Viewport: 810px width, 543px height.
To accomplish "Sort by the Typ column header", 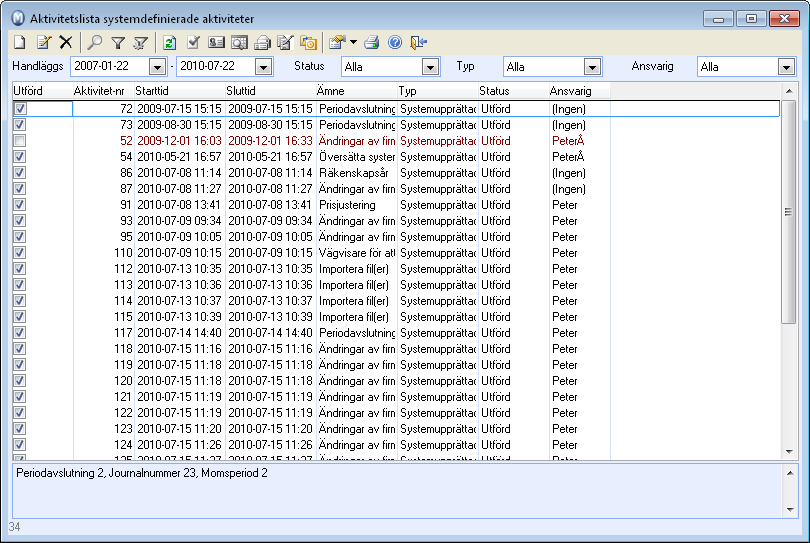I will point(438,91).
